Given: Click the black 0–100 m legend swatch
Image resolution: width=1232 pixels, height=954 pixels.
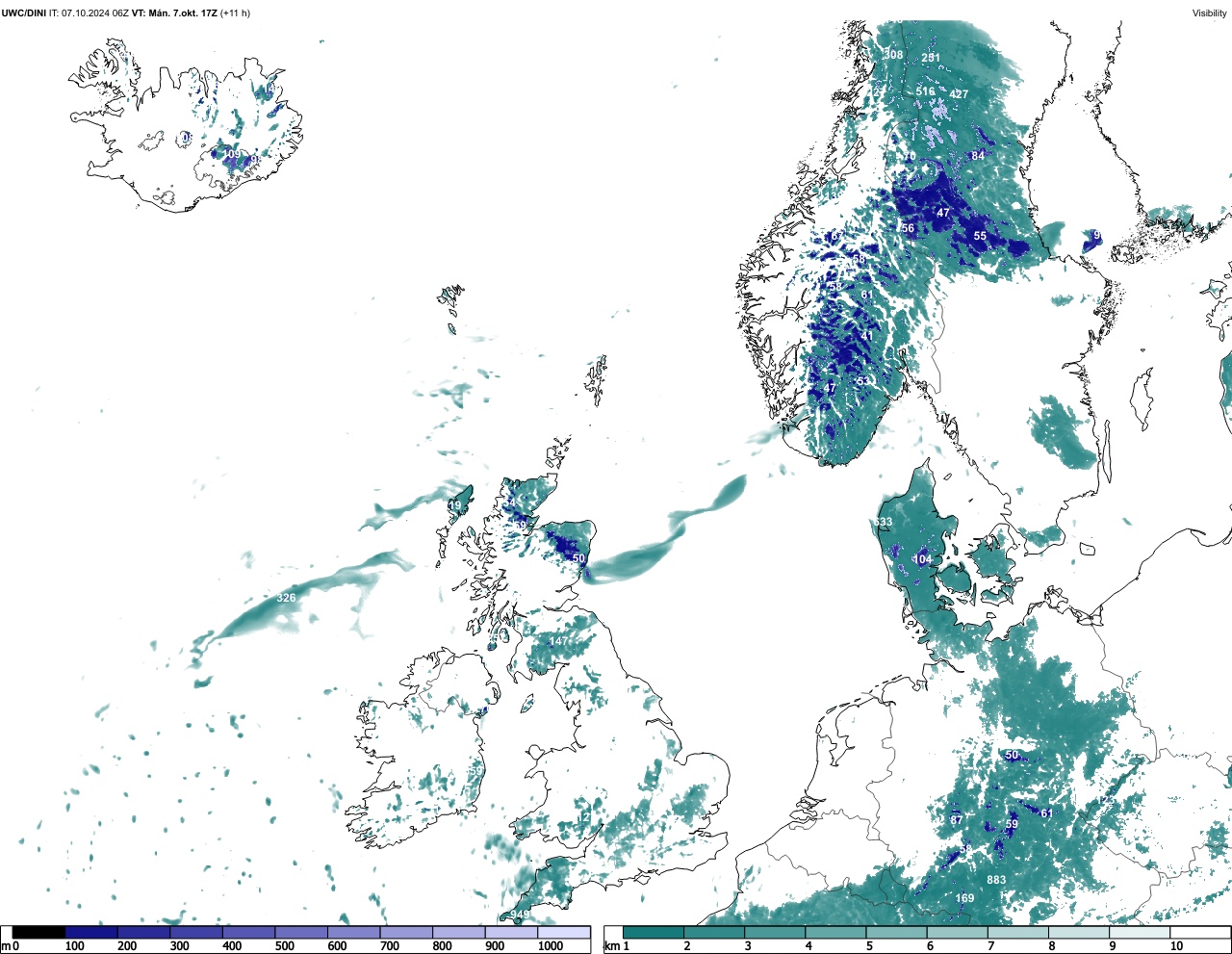Looking at the screenshot, I should click(39, 932).
